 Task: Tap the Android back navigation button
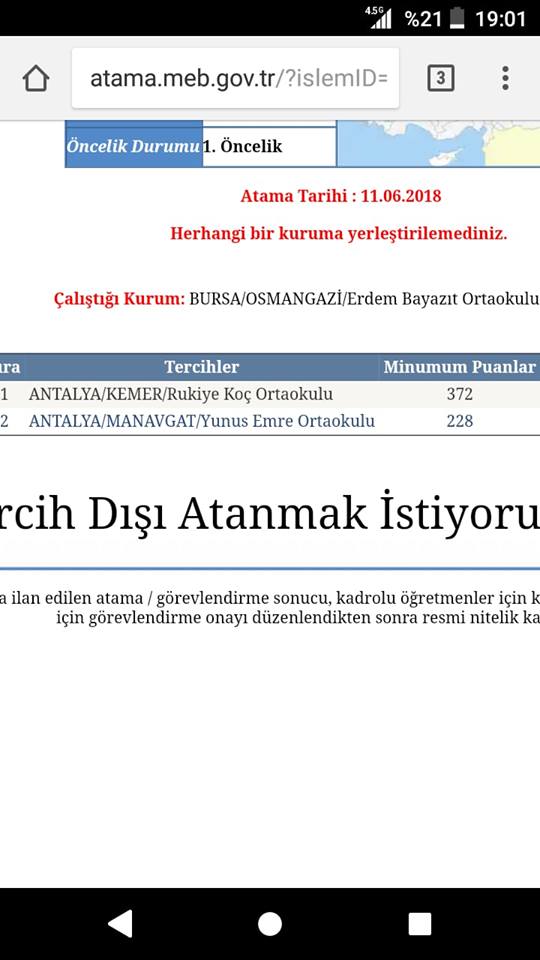point(120,924)
